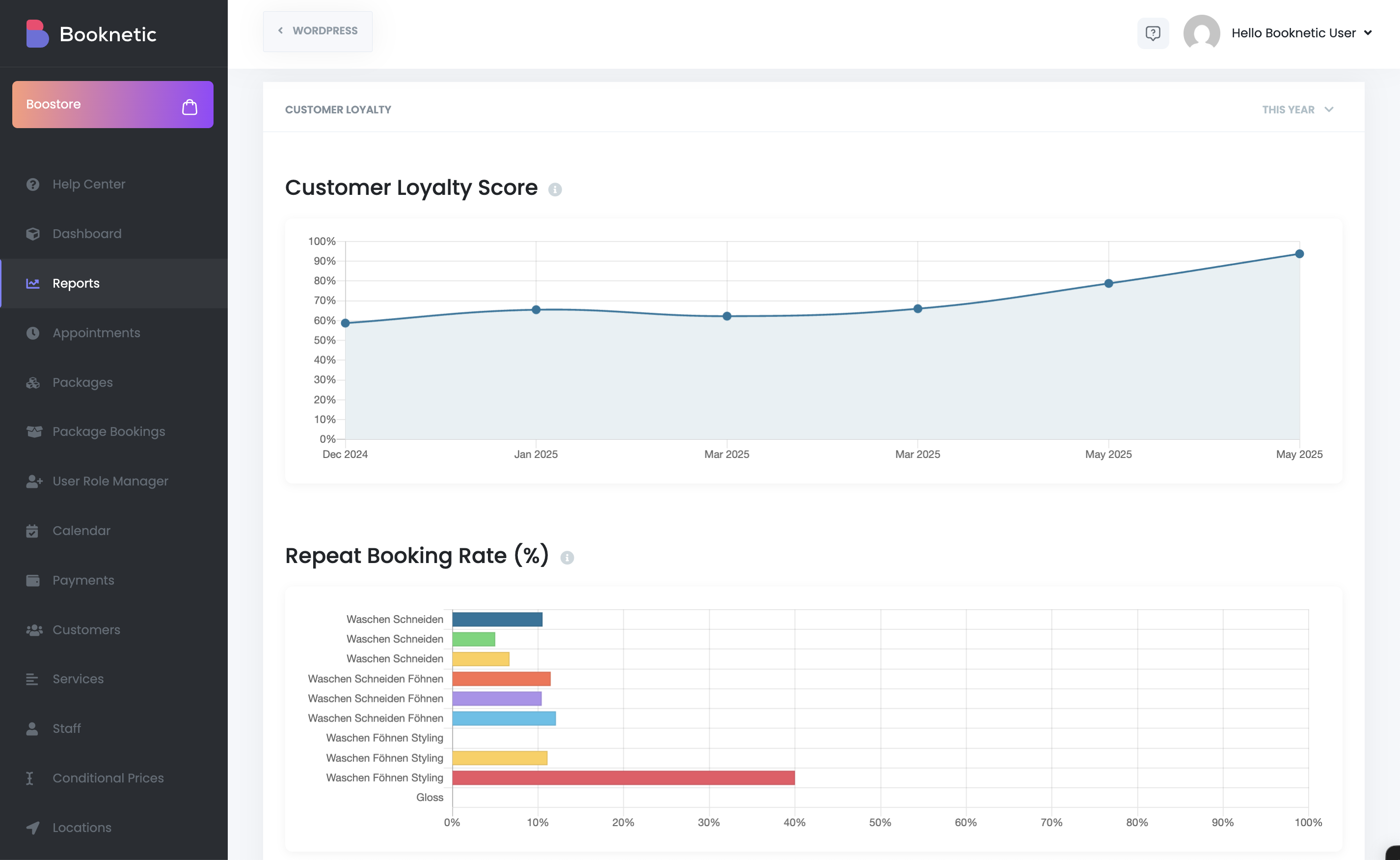Viewport: 1400px width, 860px height.
Task: Click the Calendar sidebar icon
Action: pos(32,531)
